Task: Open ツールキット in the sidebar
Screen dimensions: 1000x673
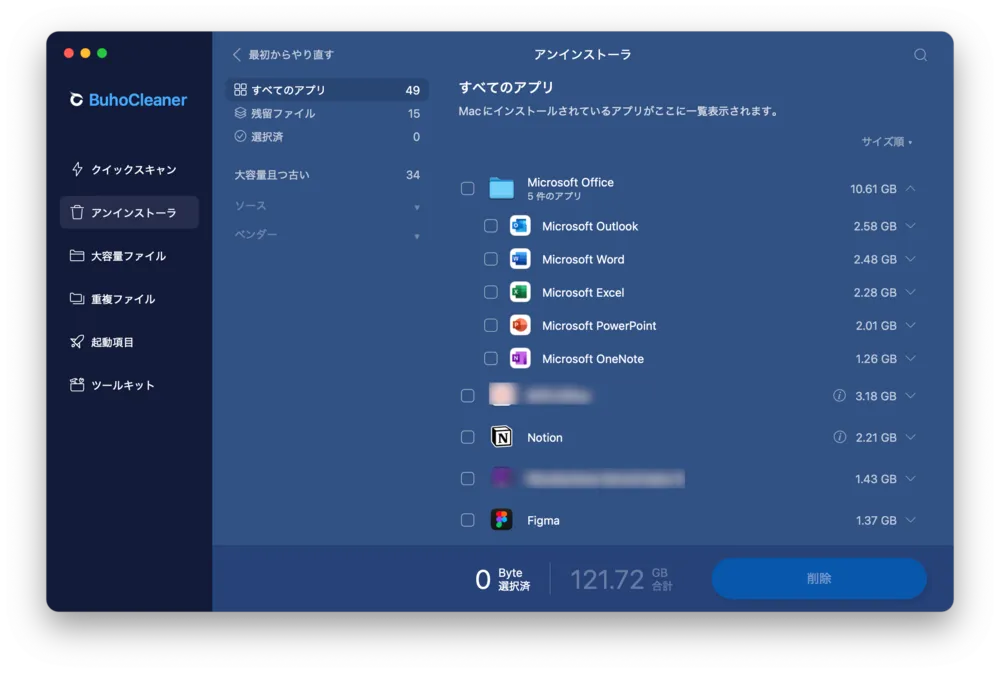Action: (129, 385)
